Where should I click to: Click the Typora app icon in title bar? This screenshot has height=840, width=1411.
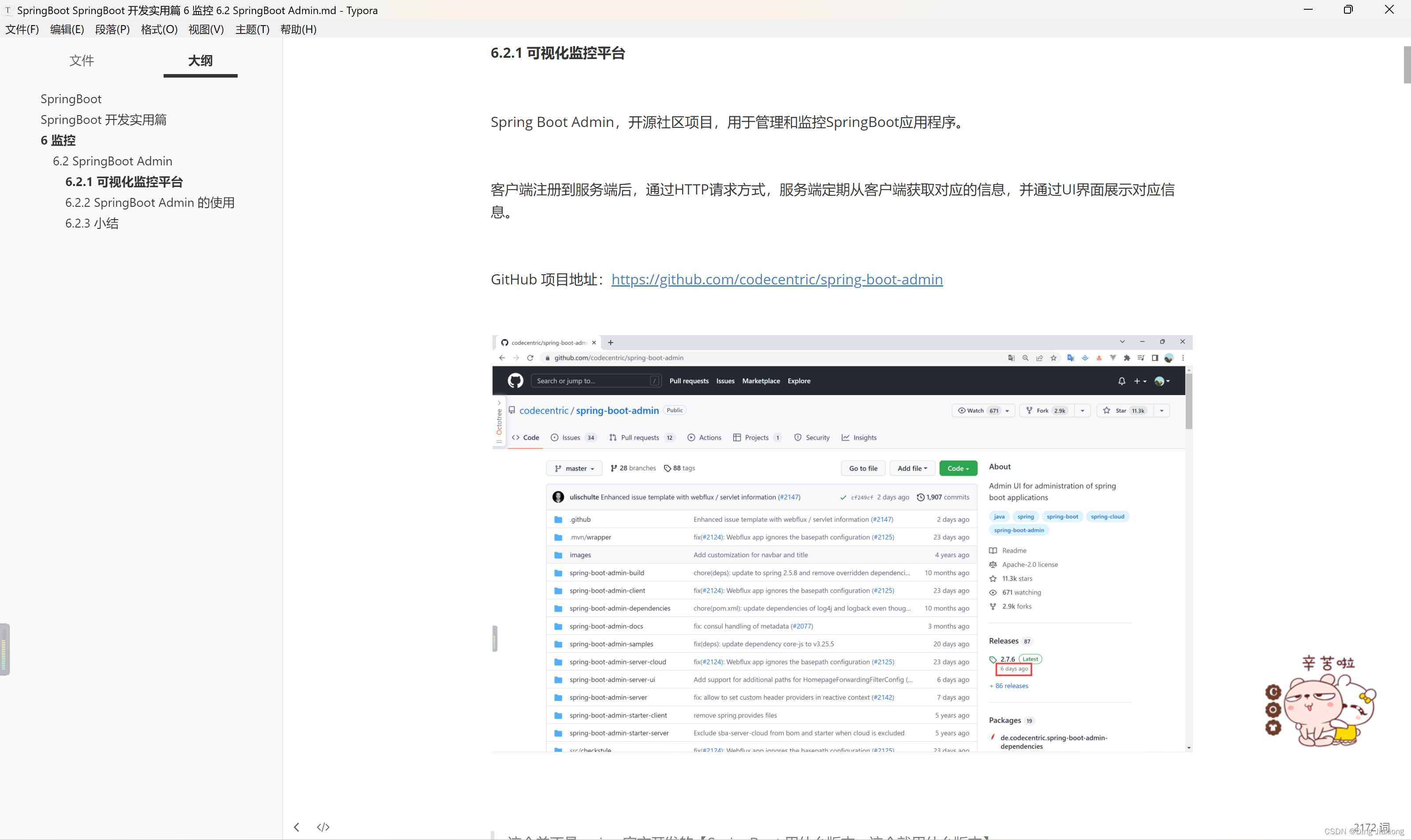(x=8, y=10)
